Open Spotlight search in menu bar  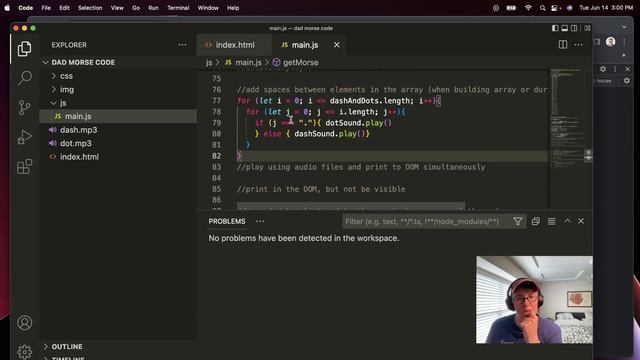(x=542, y=8)
